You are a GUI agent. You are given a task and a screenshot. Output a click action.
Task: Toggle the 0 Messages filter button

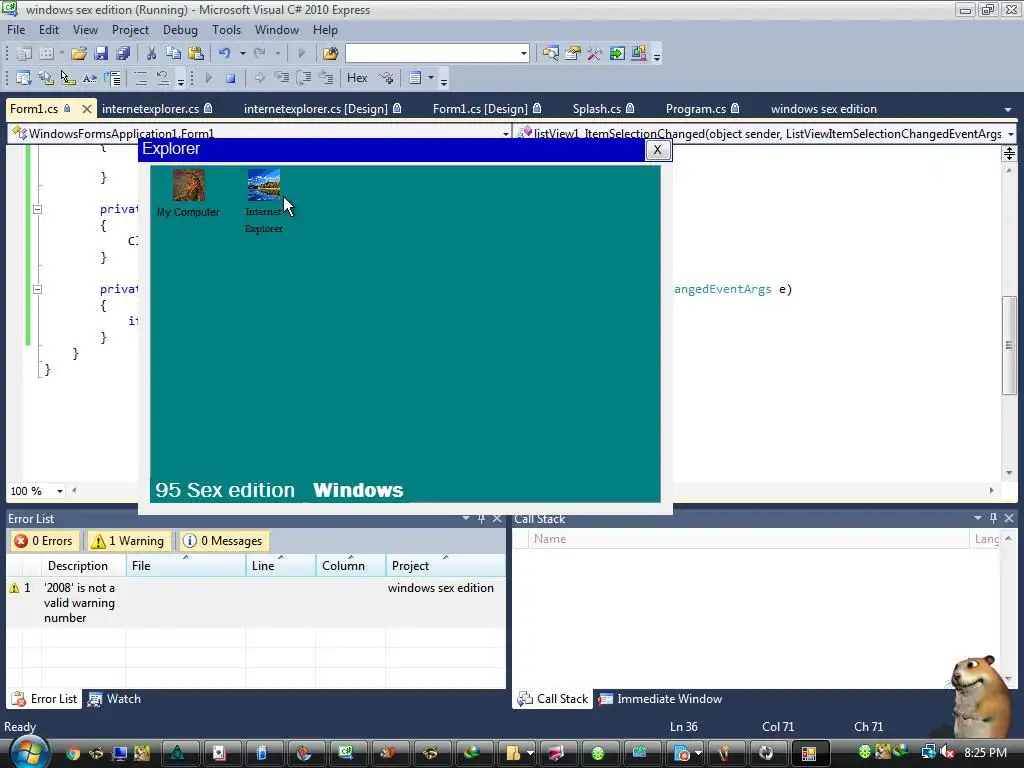(223, 541)
